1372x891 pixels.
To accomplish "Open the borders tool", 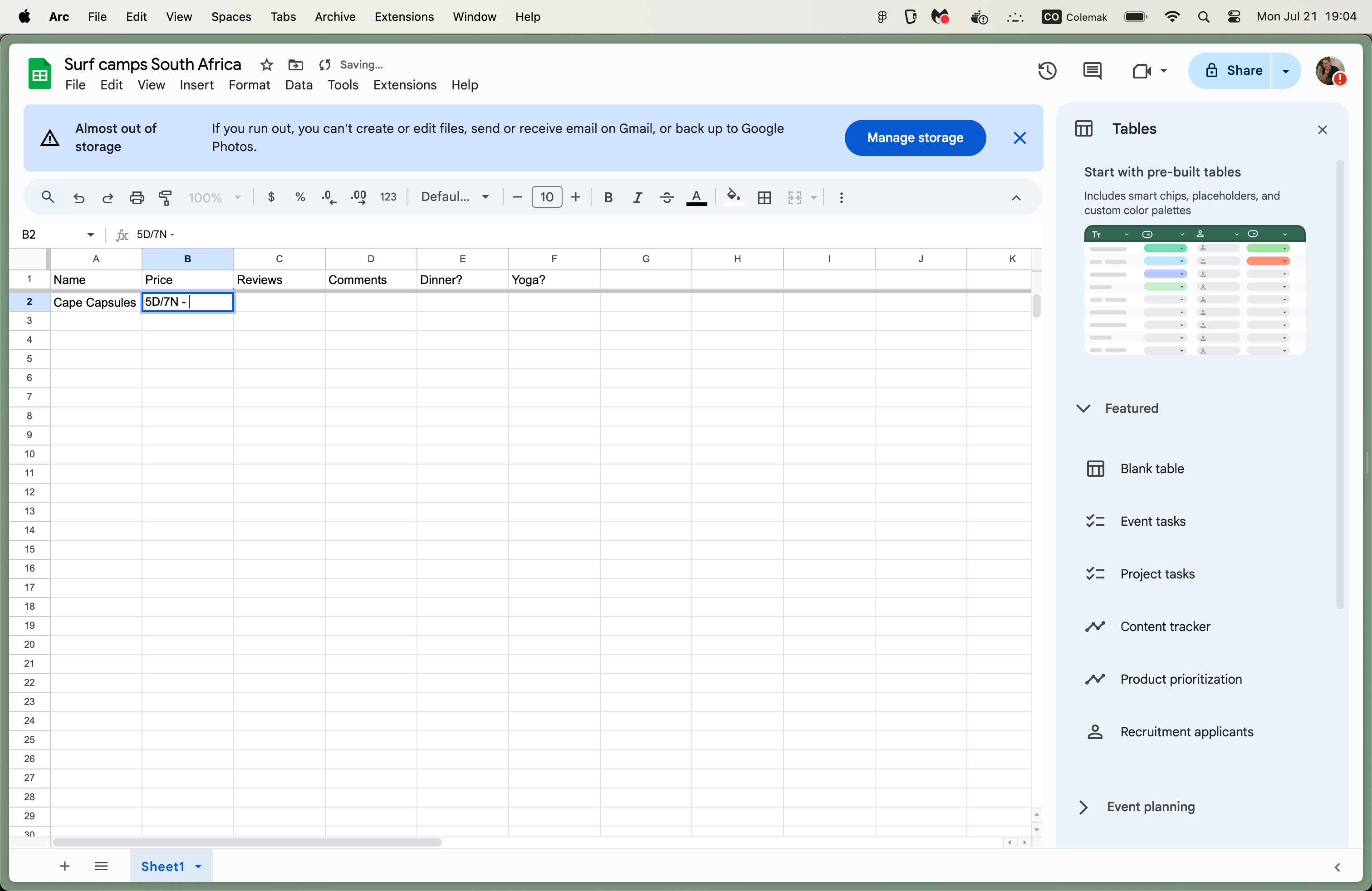I will tap(764, 198).
